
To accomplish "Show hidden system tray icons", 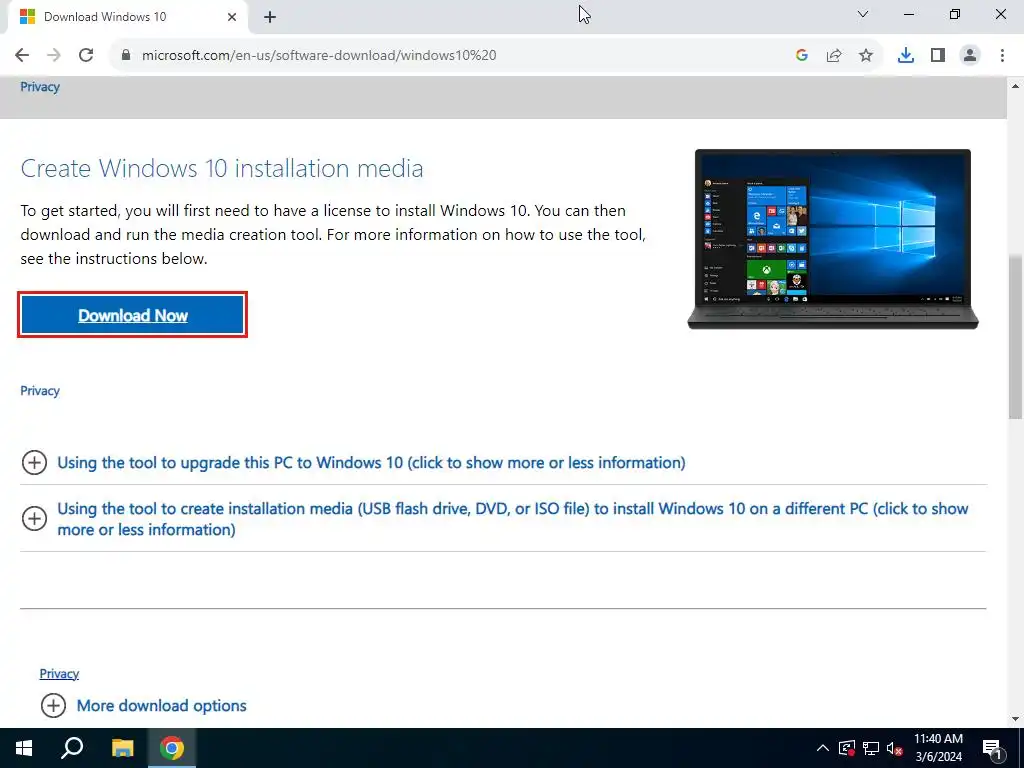I will point(823,748).
